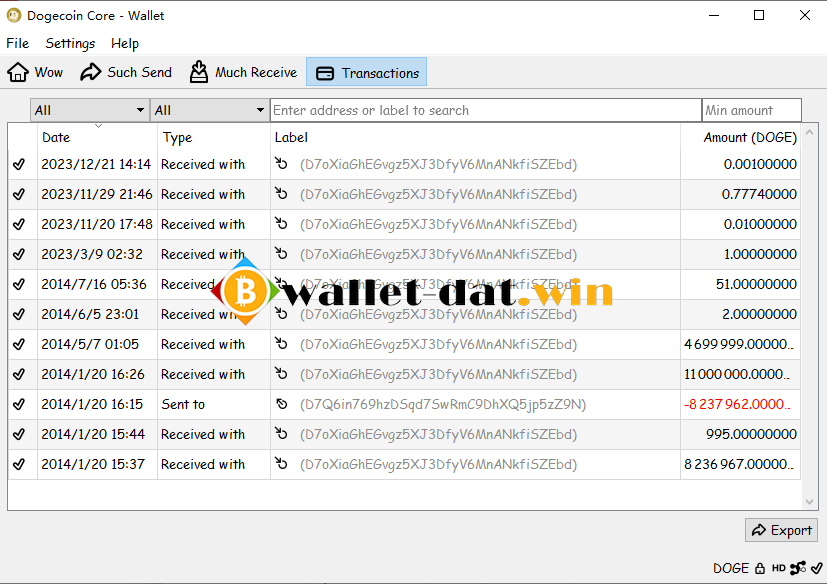Click the DOGE unit selector in status bar

731,568
